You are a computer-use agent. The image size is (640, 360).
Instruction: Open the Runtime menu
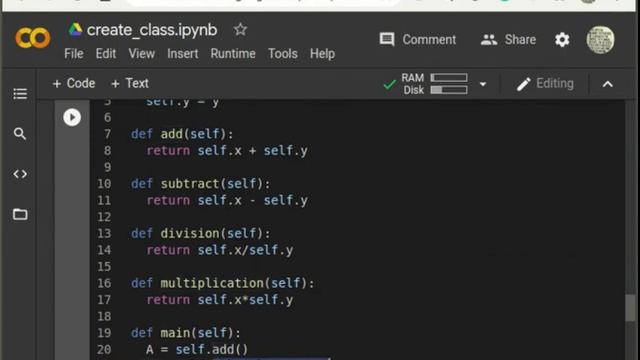[233, 53]
